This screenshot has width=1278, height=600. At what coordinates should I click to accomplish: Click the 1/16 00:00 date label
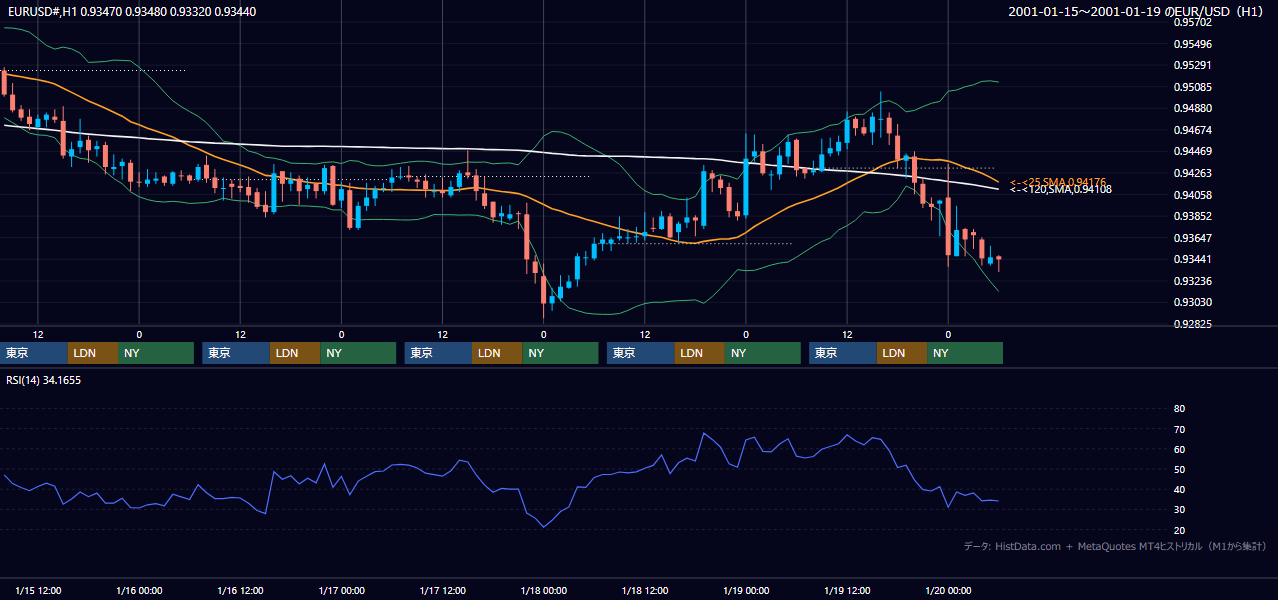(x=139, y=591)
